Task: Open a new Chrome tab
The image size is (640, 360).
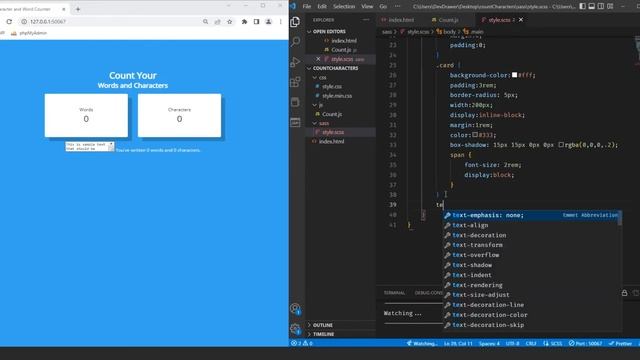Action: point(78,9)
